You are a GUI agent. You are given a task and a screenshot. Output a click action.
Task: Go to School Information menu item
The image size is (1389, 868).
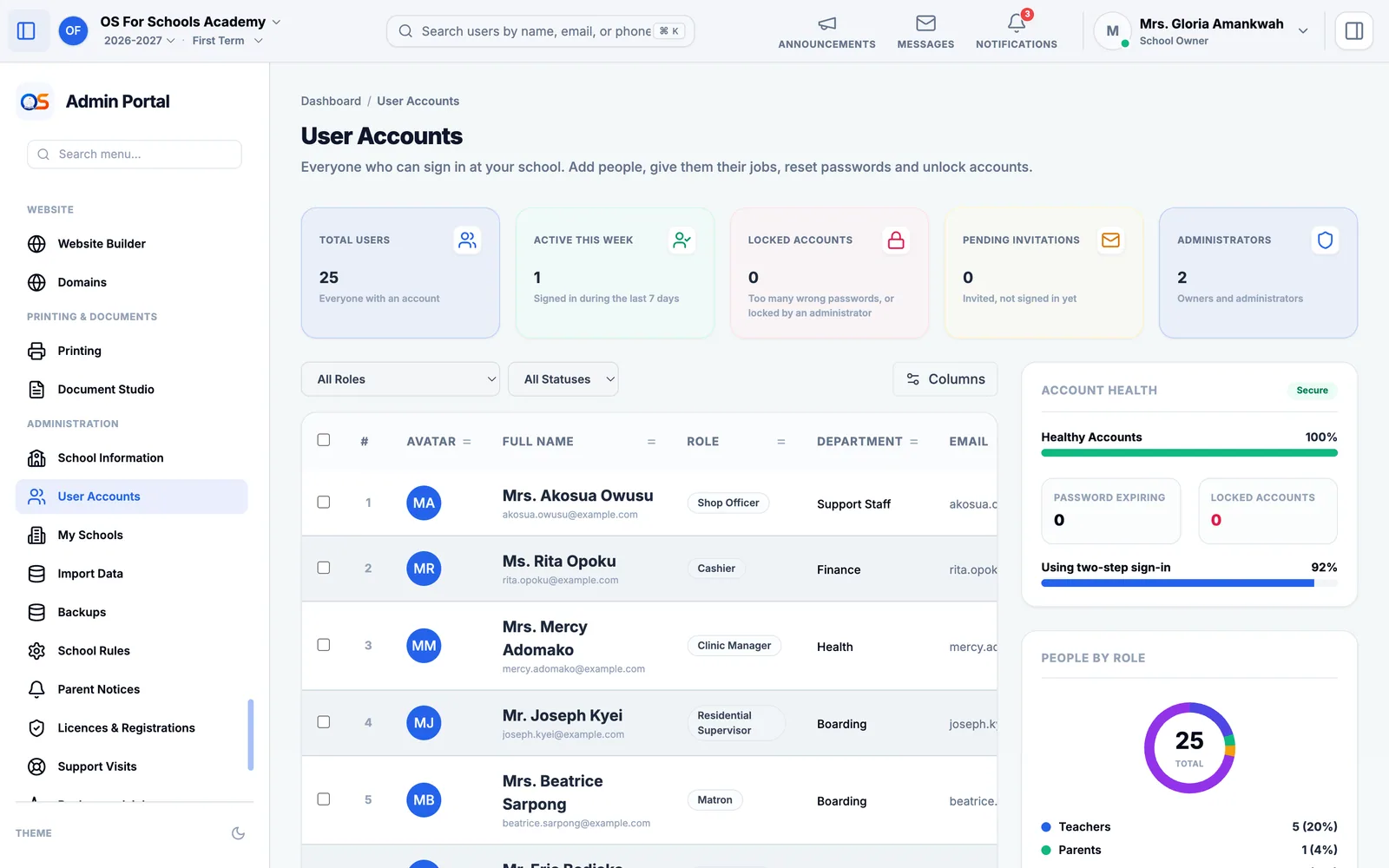tap(132, 458)
